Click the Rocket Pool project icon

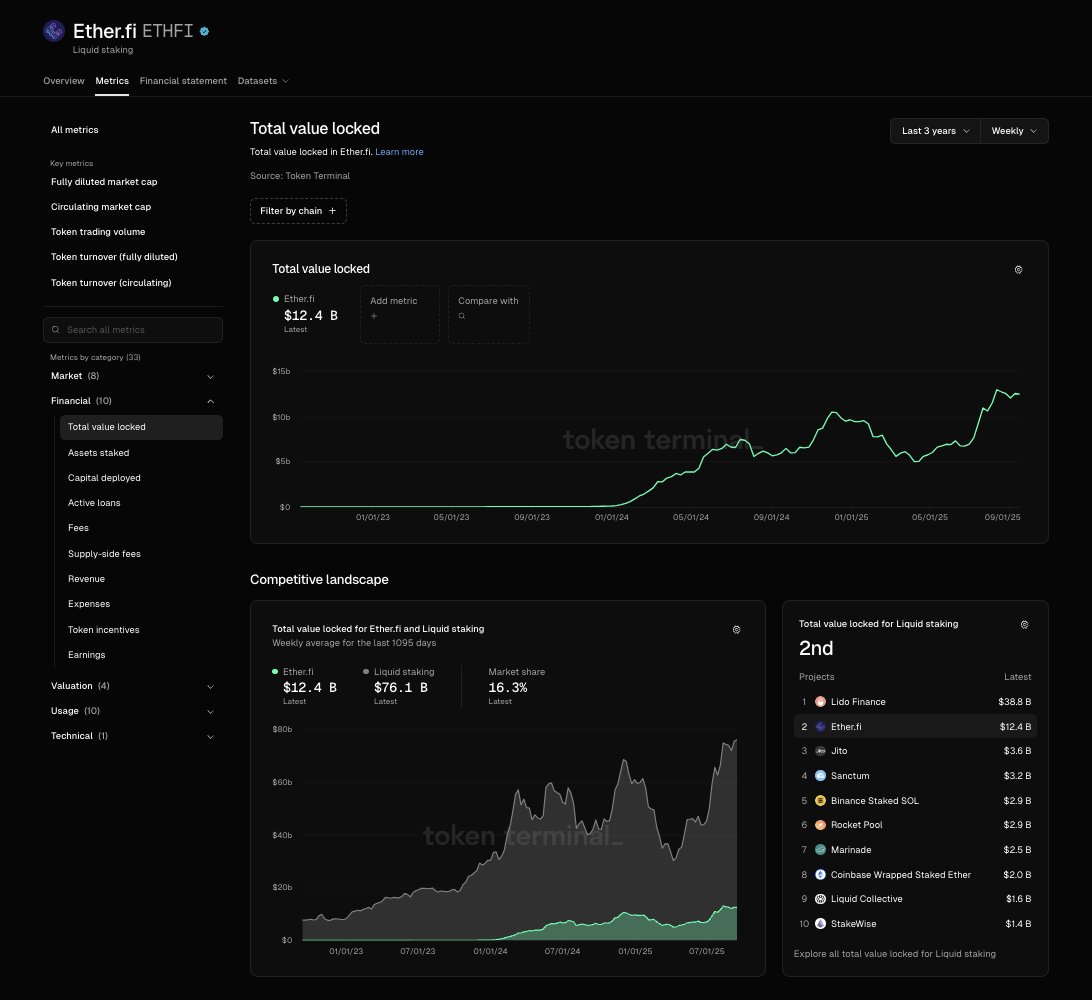pos(820,825)
